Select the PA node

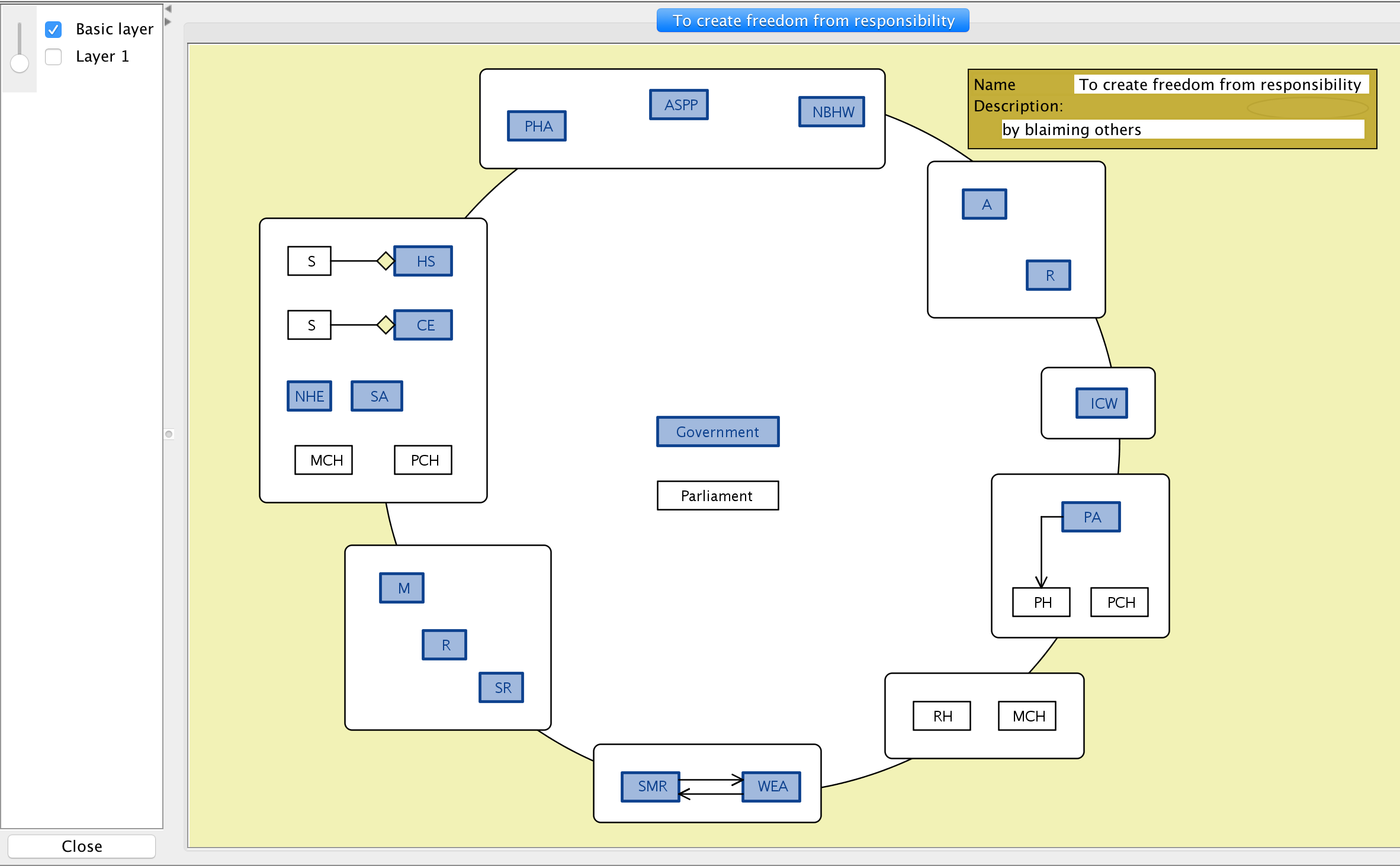(x=1091, y=517)
